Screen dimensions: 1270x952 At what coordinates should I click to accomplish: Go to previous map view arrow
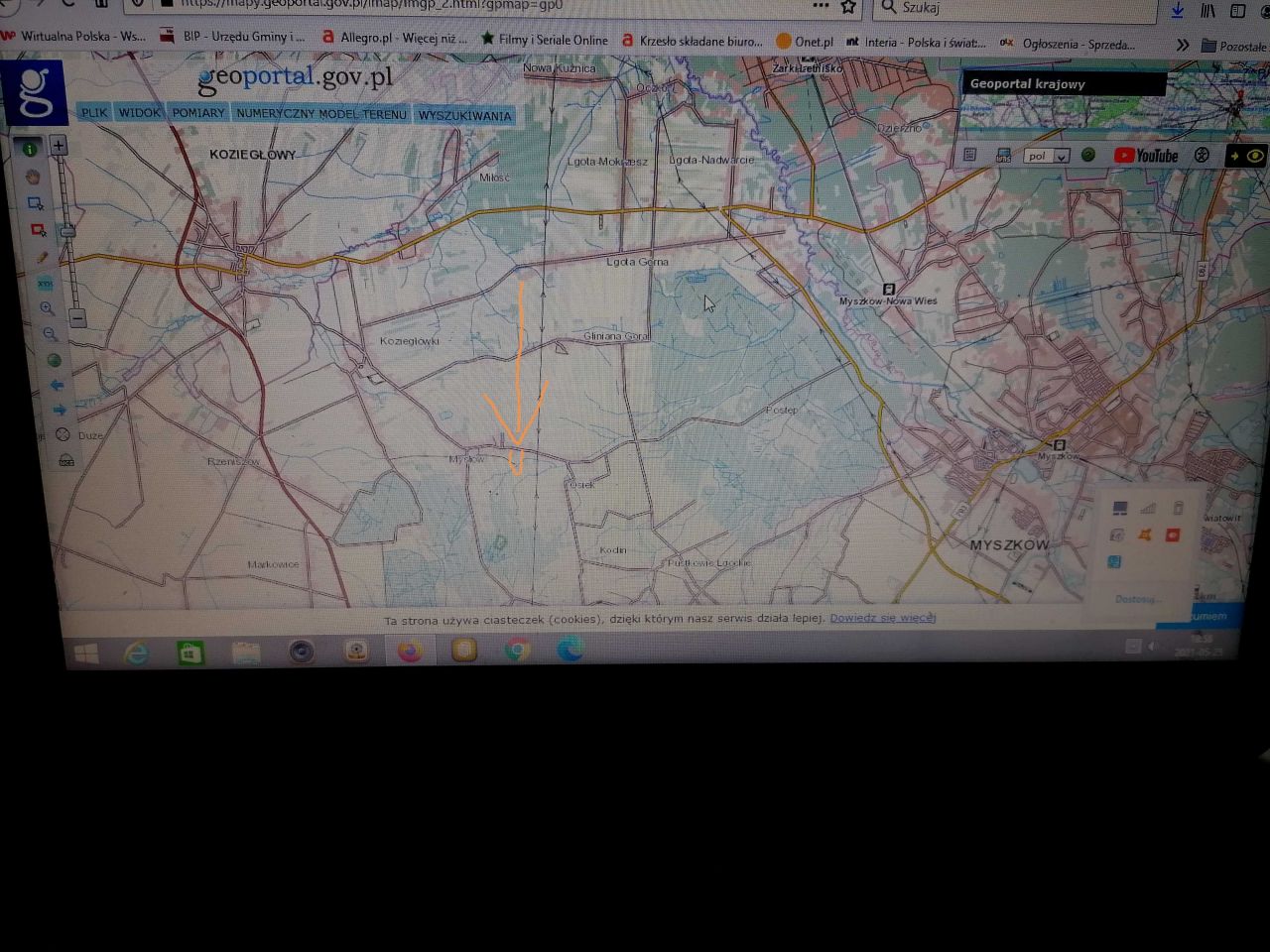(x=57, y=385)
